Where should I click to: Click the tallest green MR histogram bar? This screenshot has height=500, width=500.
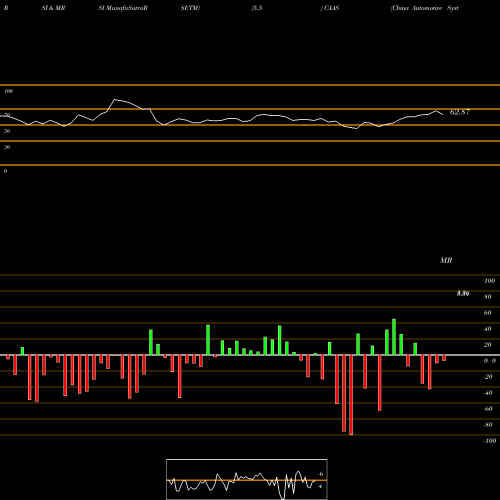pos(394,337)
